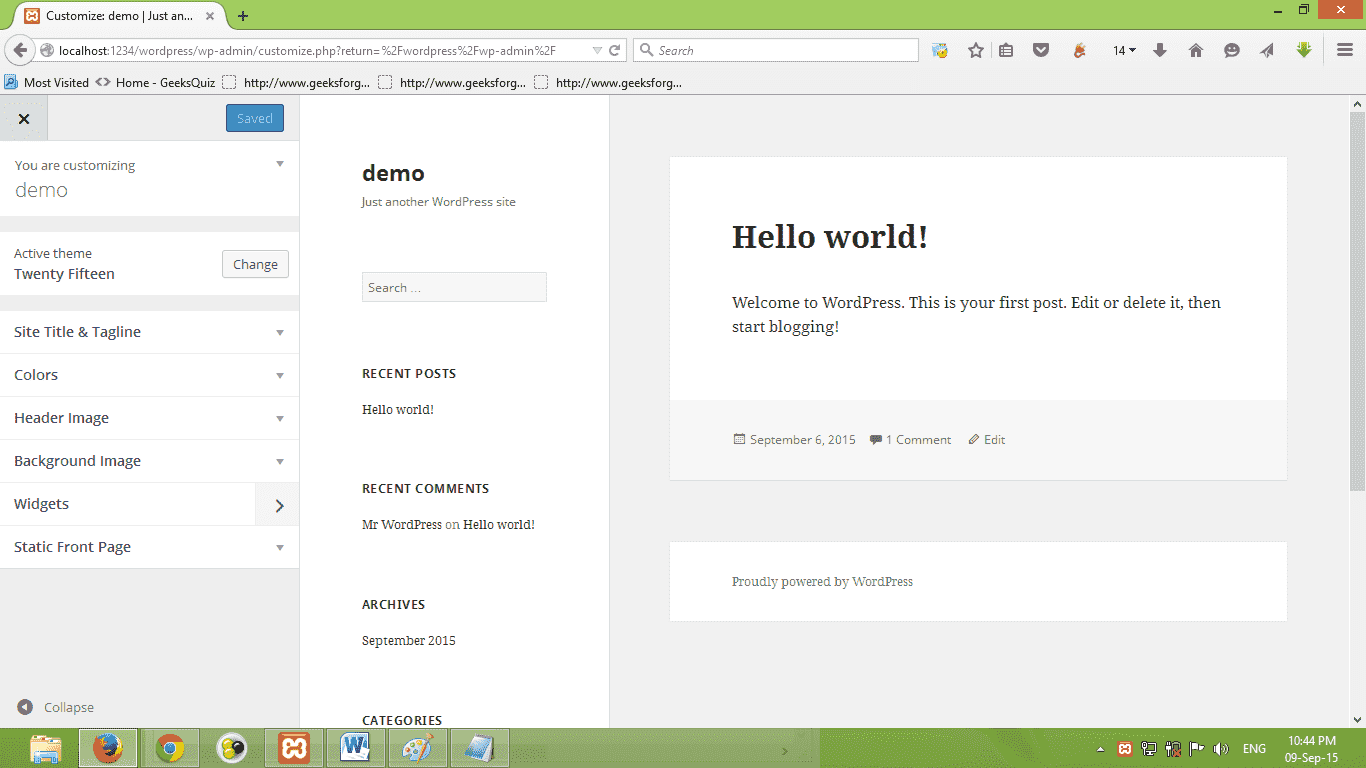Expand the Site Title & Tagline section
1366x768 pixels.
click(149, 332)
